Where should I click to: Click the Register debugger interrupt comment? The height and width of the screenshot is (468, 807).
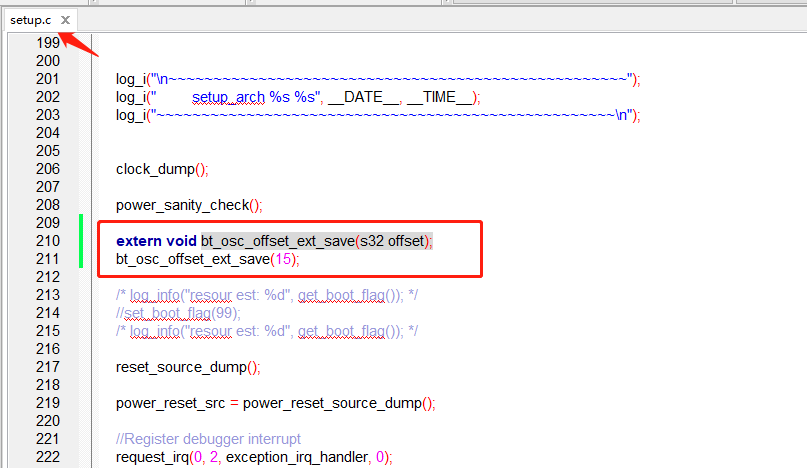click(208, 439)
